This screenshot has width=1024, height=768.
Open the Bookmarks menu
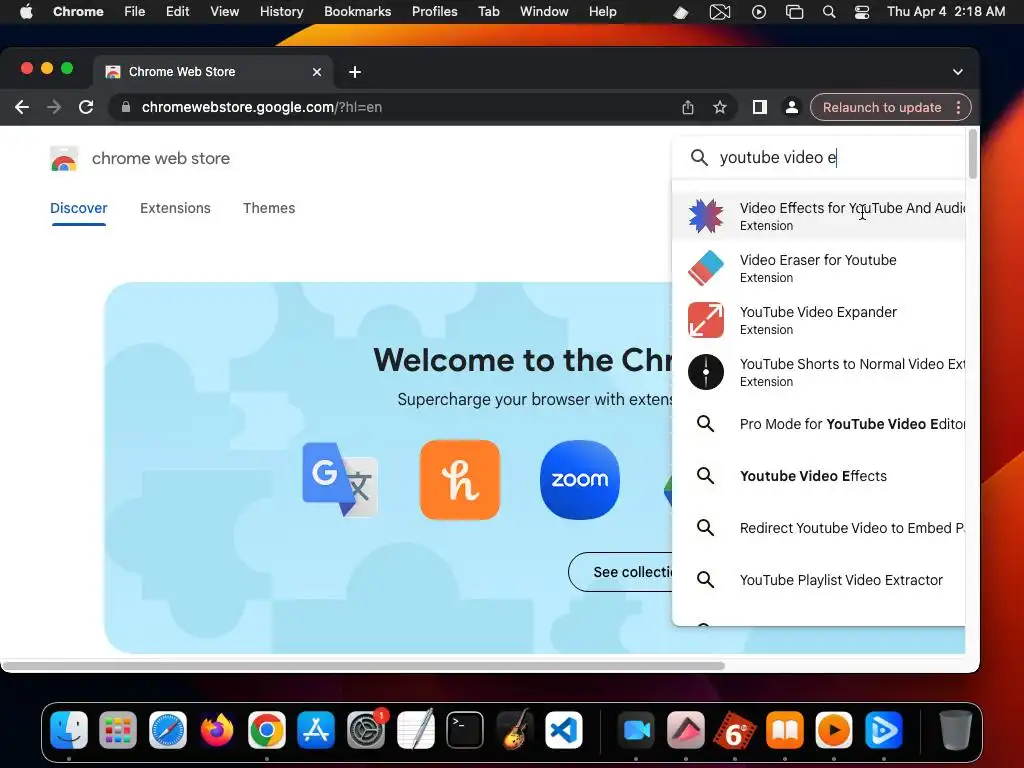point(357,12)
